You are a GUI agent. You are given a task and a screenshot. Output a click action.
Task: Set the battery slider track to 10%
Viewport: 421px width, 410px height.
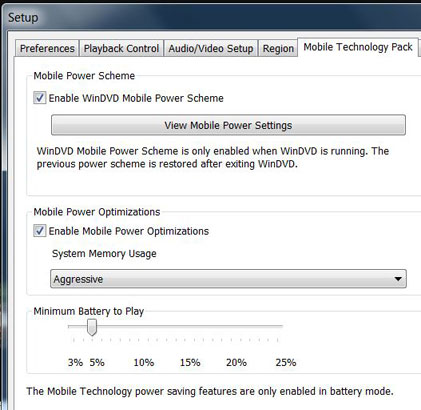tap(138, 327)
